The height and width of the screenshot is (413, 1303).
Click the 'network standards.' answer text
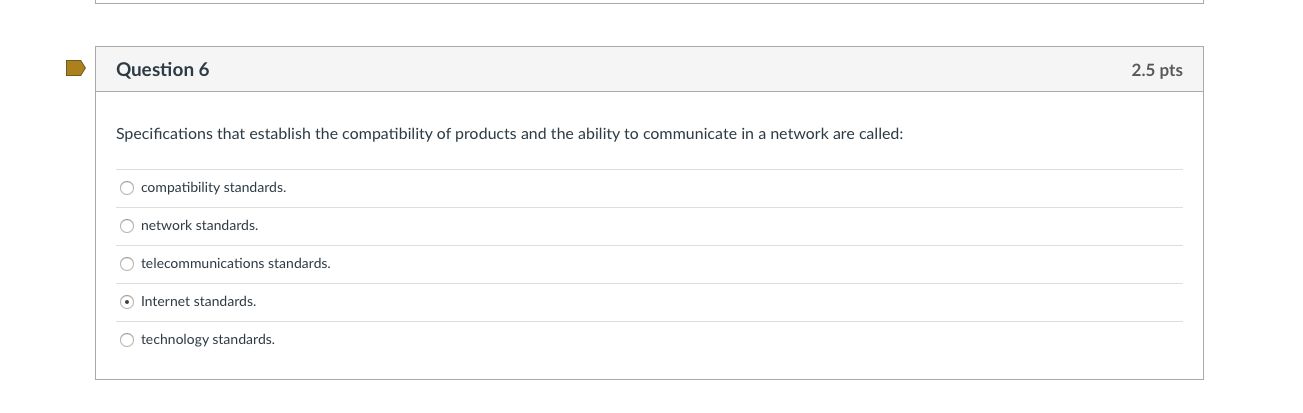pos(199,226)
